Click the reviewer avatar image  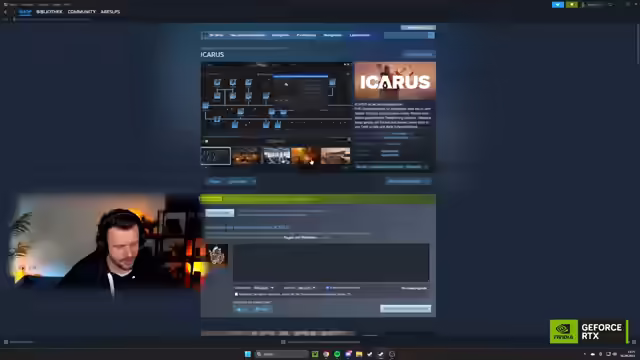coord(217,255)
